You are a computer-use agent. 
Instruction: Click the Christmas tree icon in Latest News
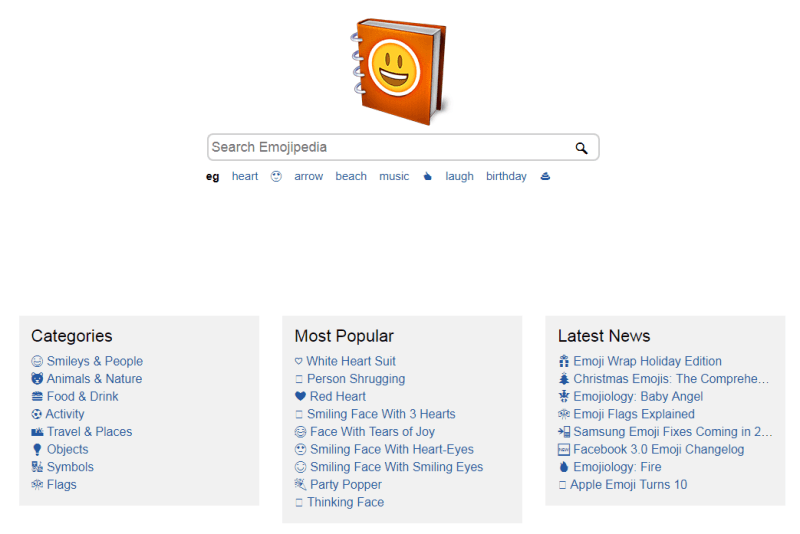coord(564,379)
